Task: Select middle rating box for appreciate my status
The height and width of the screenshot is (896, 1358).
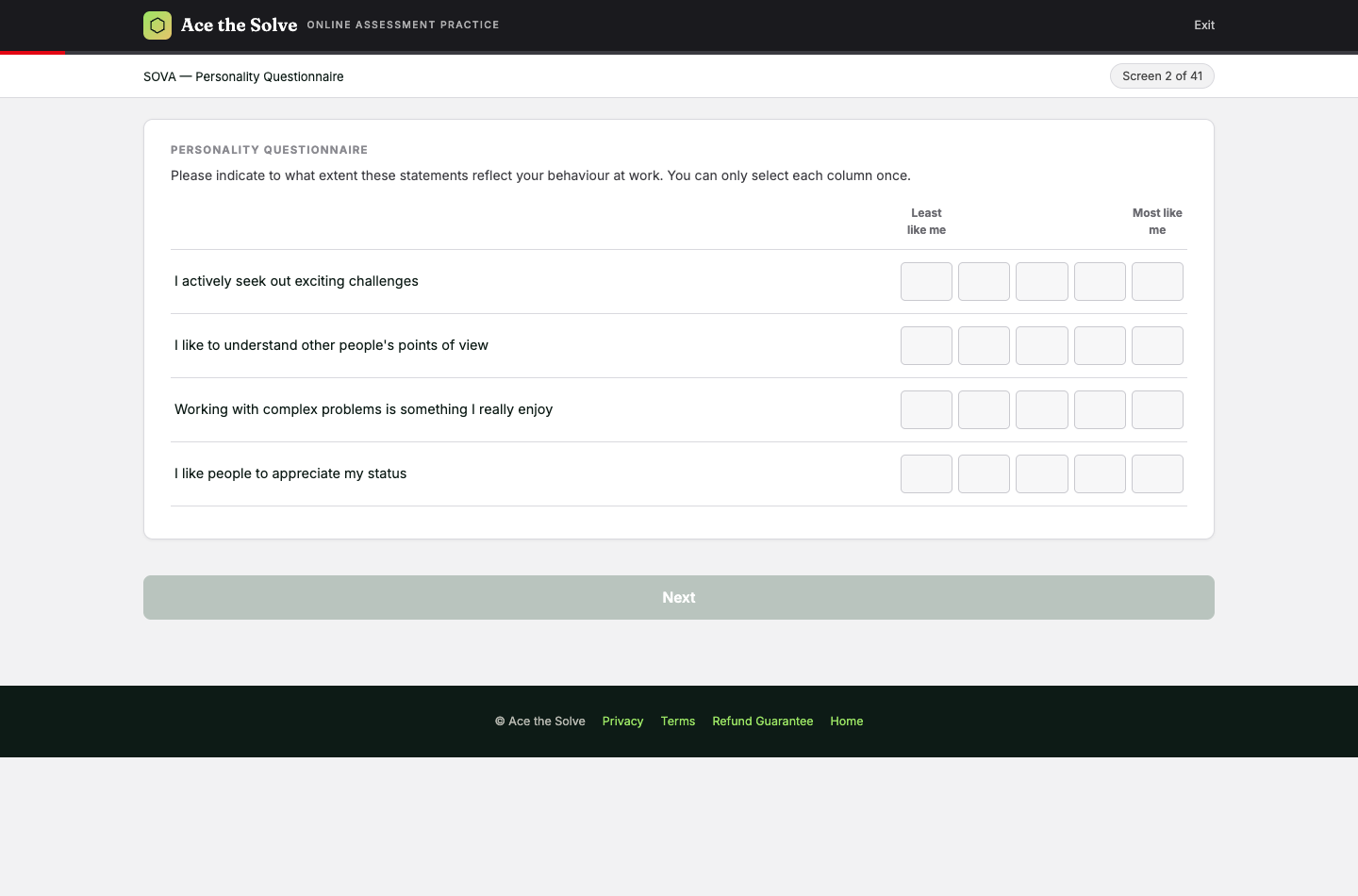Action: [x=1042, y=473]
